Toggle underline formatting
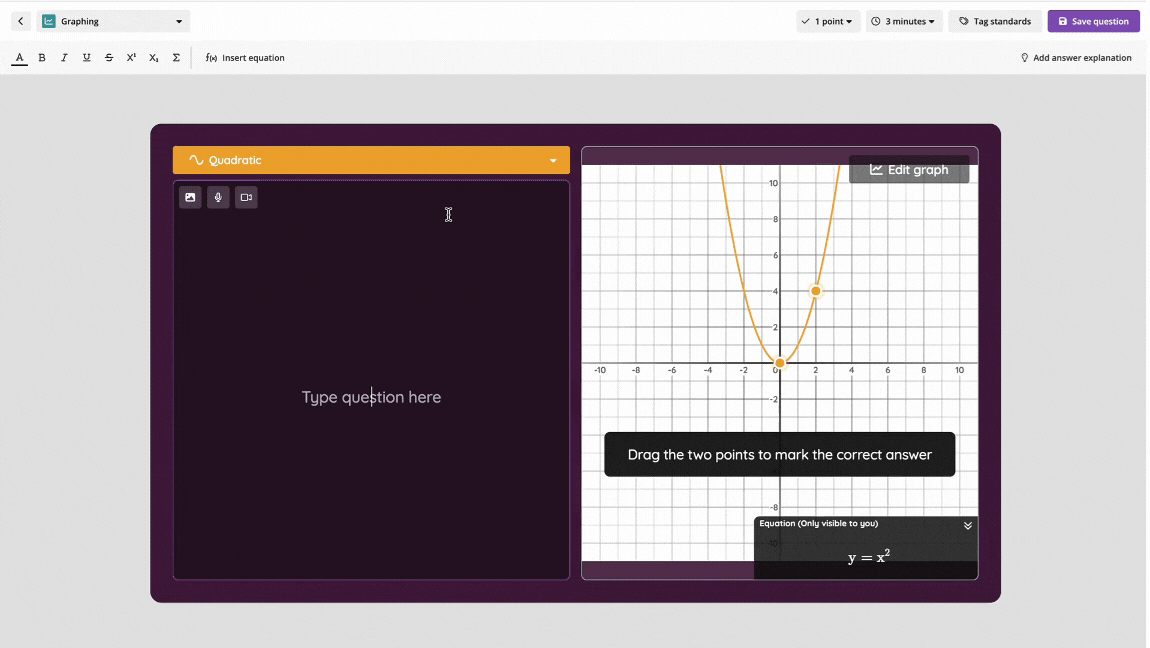 point(87,58)
